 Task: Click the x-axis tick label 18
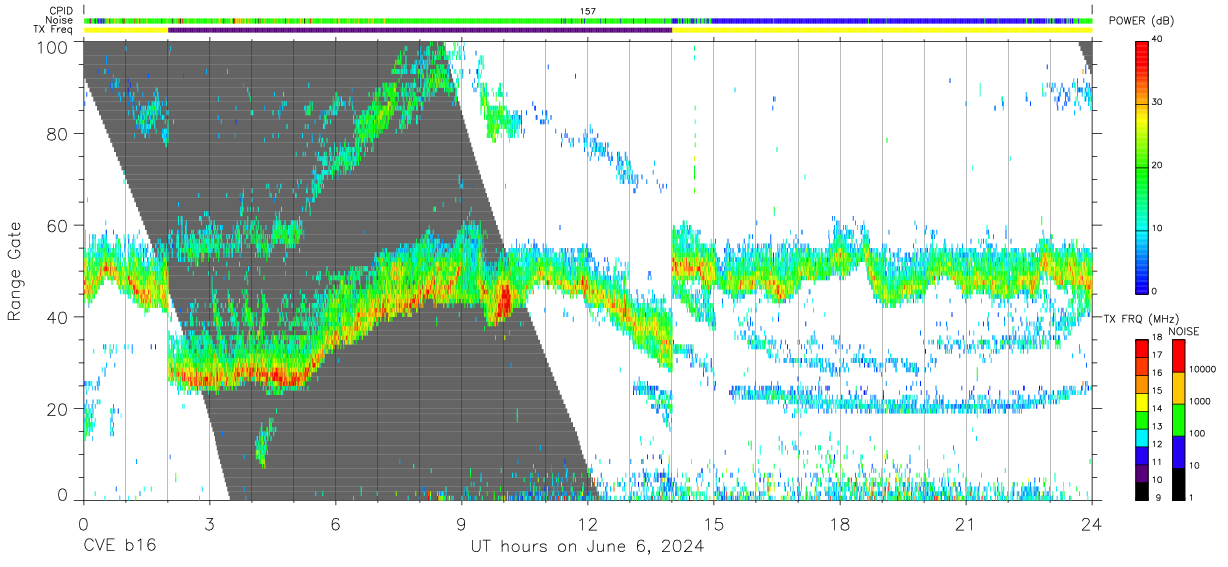pyautogui.click(x=840, y=523)
